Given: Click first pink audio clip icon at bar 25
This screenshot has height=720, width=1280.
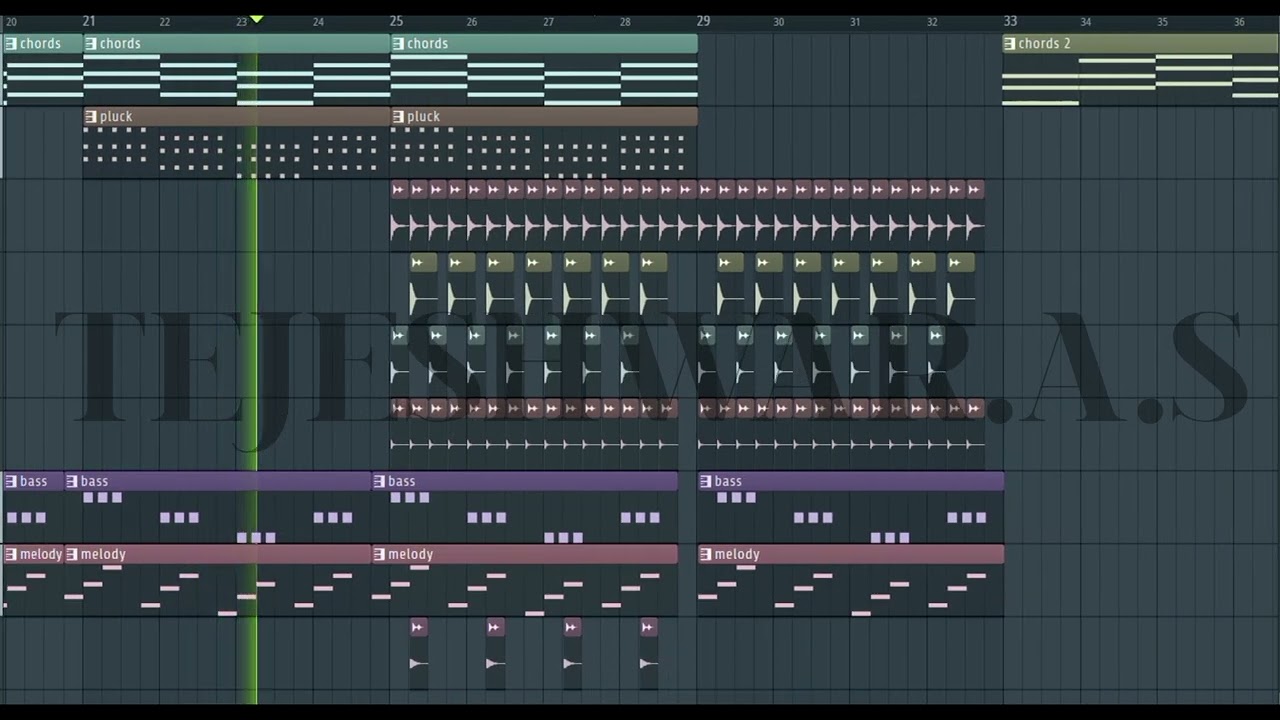Looking at the screenshot, I should click(x=398, y=190).
